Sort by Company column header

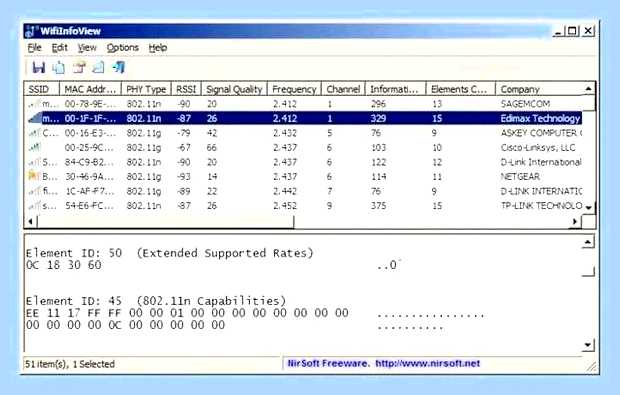coord(539,89)
